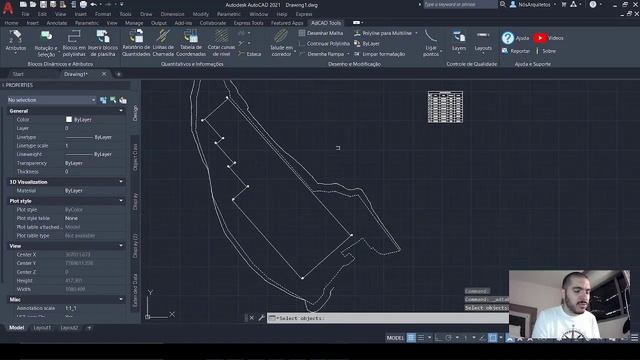
Task: Click the Reportar icon
Action: click(505, 51)
